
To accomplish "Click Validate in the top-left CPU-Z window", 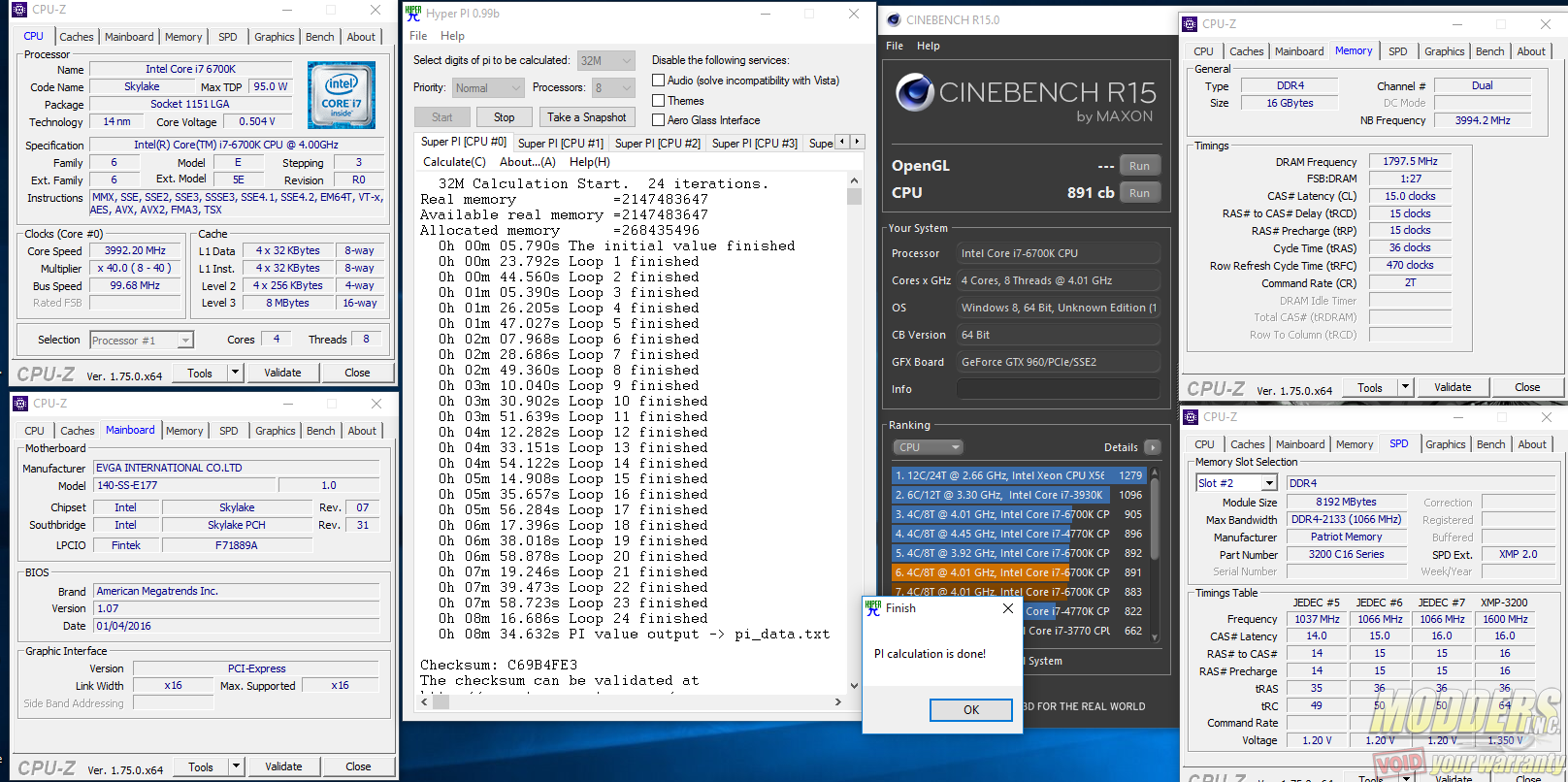I will coord(283,373).
